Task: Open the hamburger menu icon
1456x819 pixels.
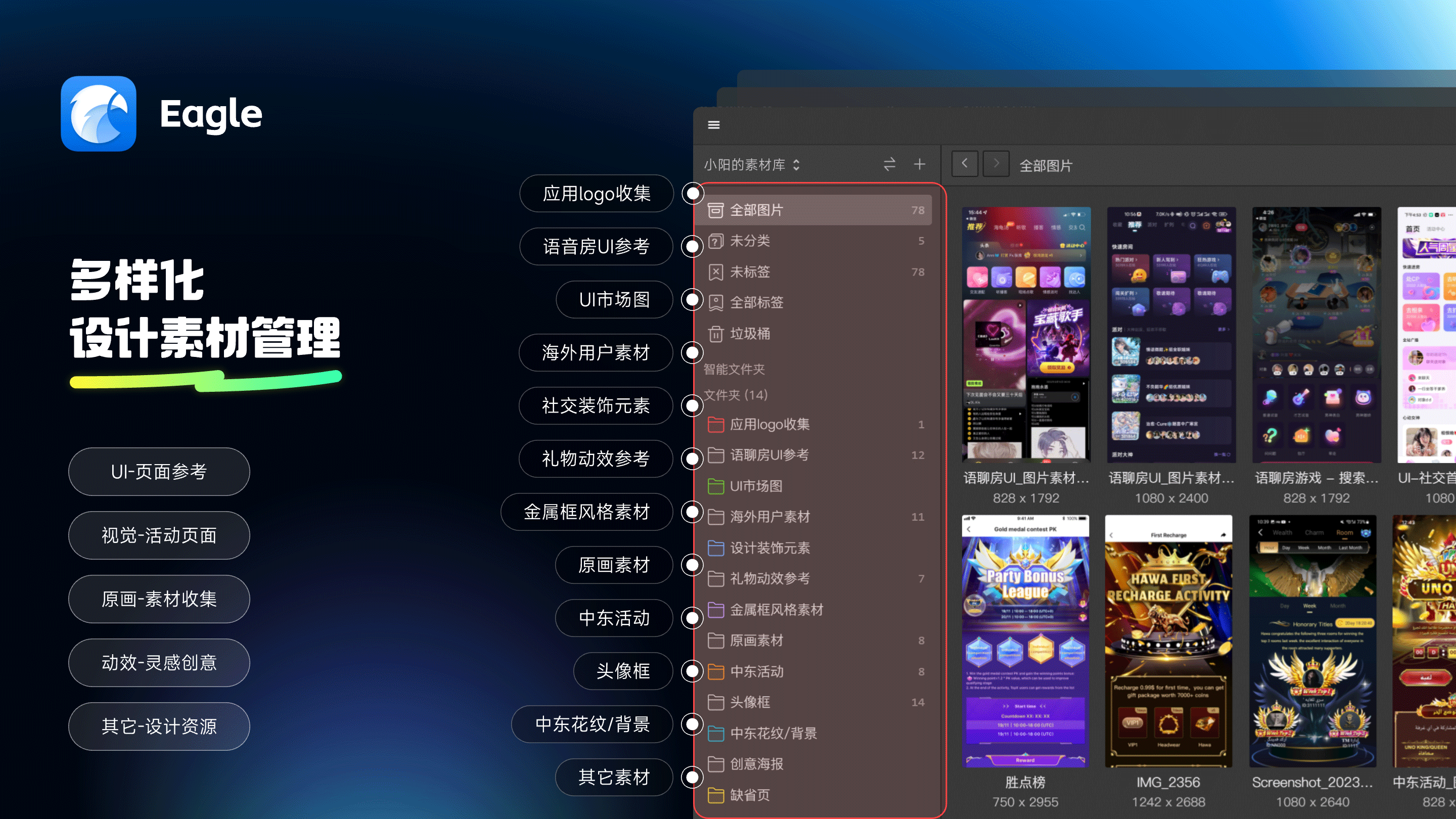Action: pyautogui.click(x=714, y=125)
